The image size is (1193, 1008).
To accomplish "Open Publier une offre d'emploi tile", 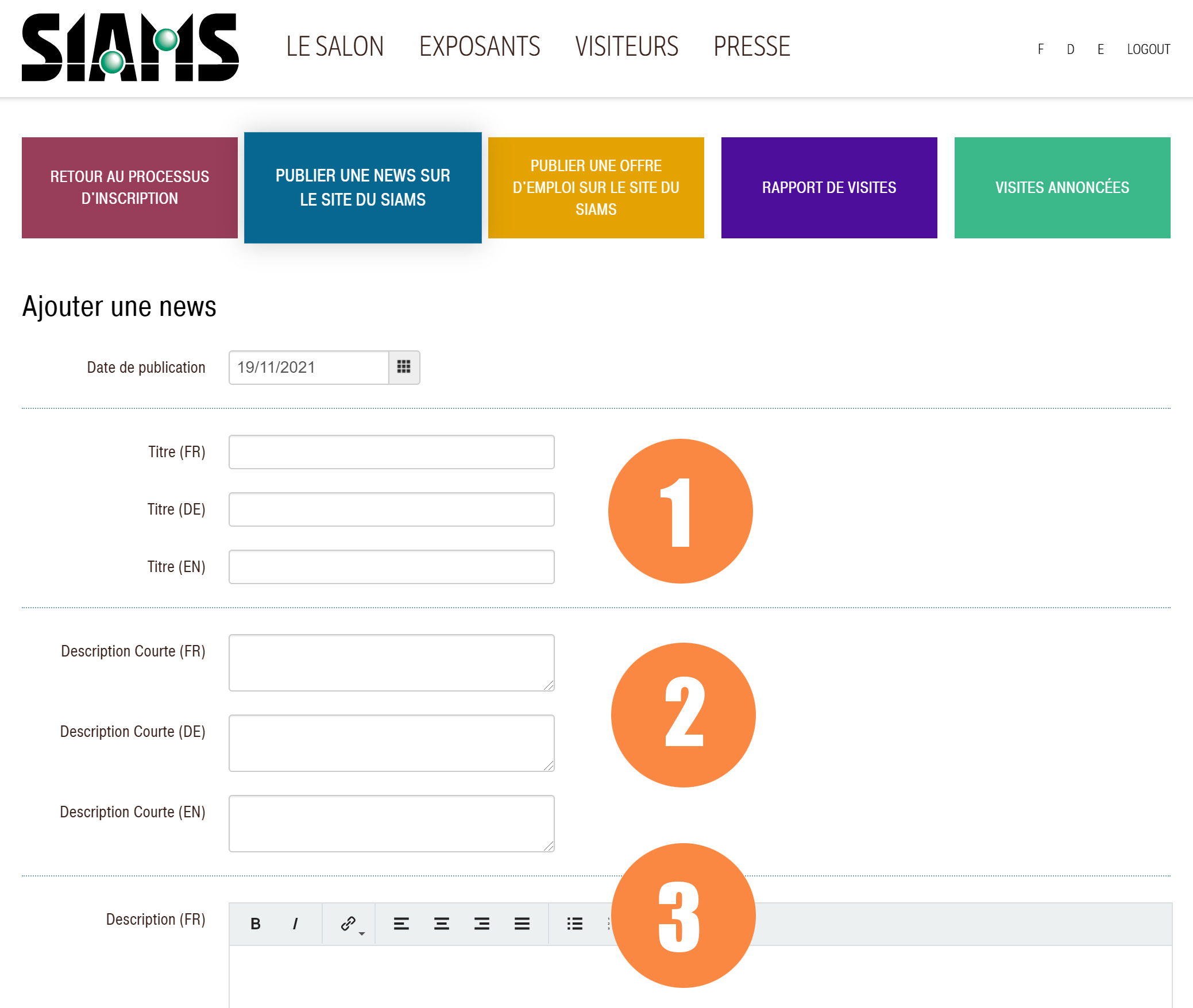I will click(596, 188).
